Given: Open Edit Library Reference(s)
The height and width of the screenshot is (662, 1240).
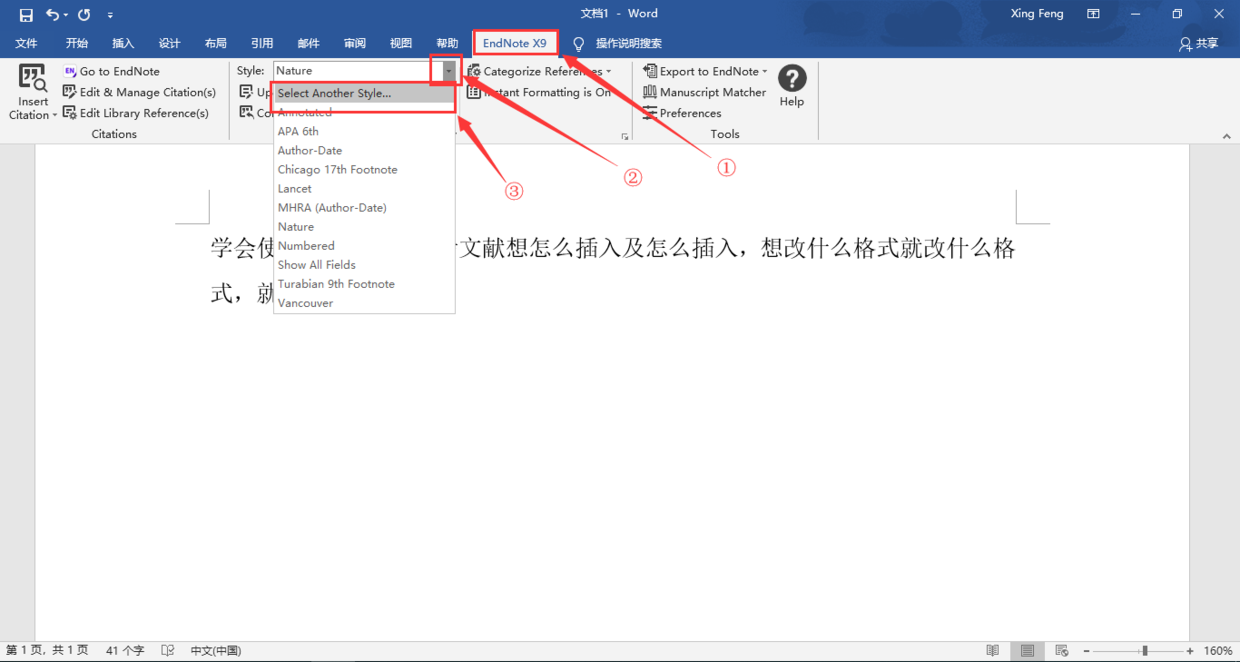Looking at the screenshot, I should pyautogui.click(x=136, y=113).
